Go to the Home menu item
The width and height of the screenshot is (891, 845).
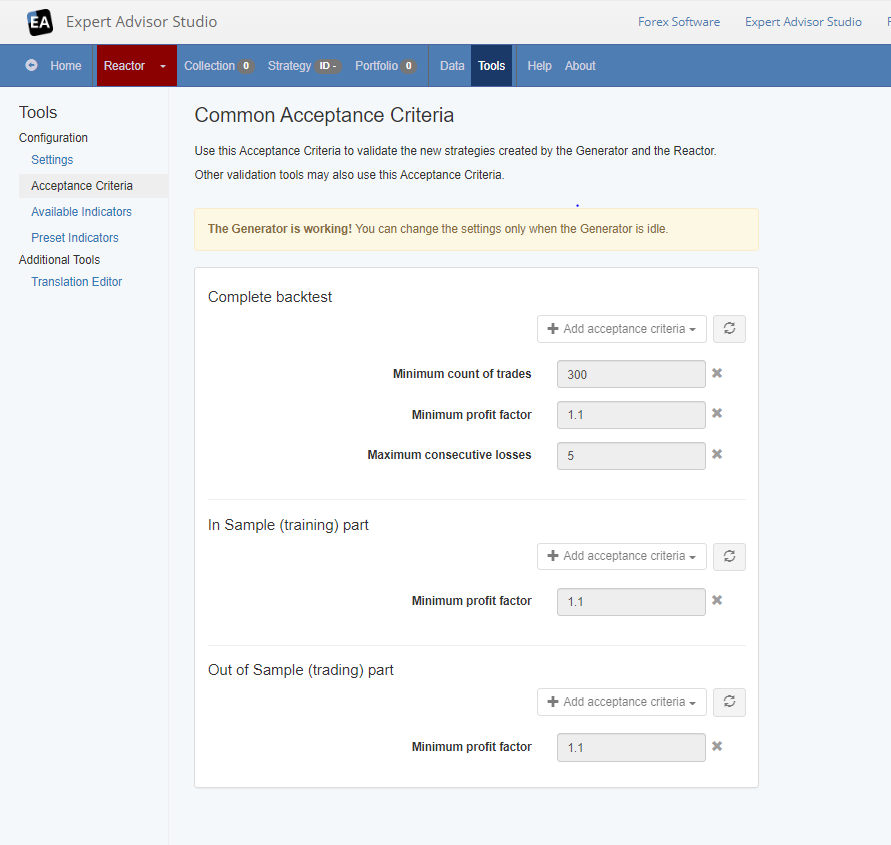point(66,66)
